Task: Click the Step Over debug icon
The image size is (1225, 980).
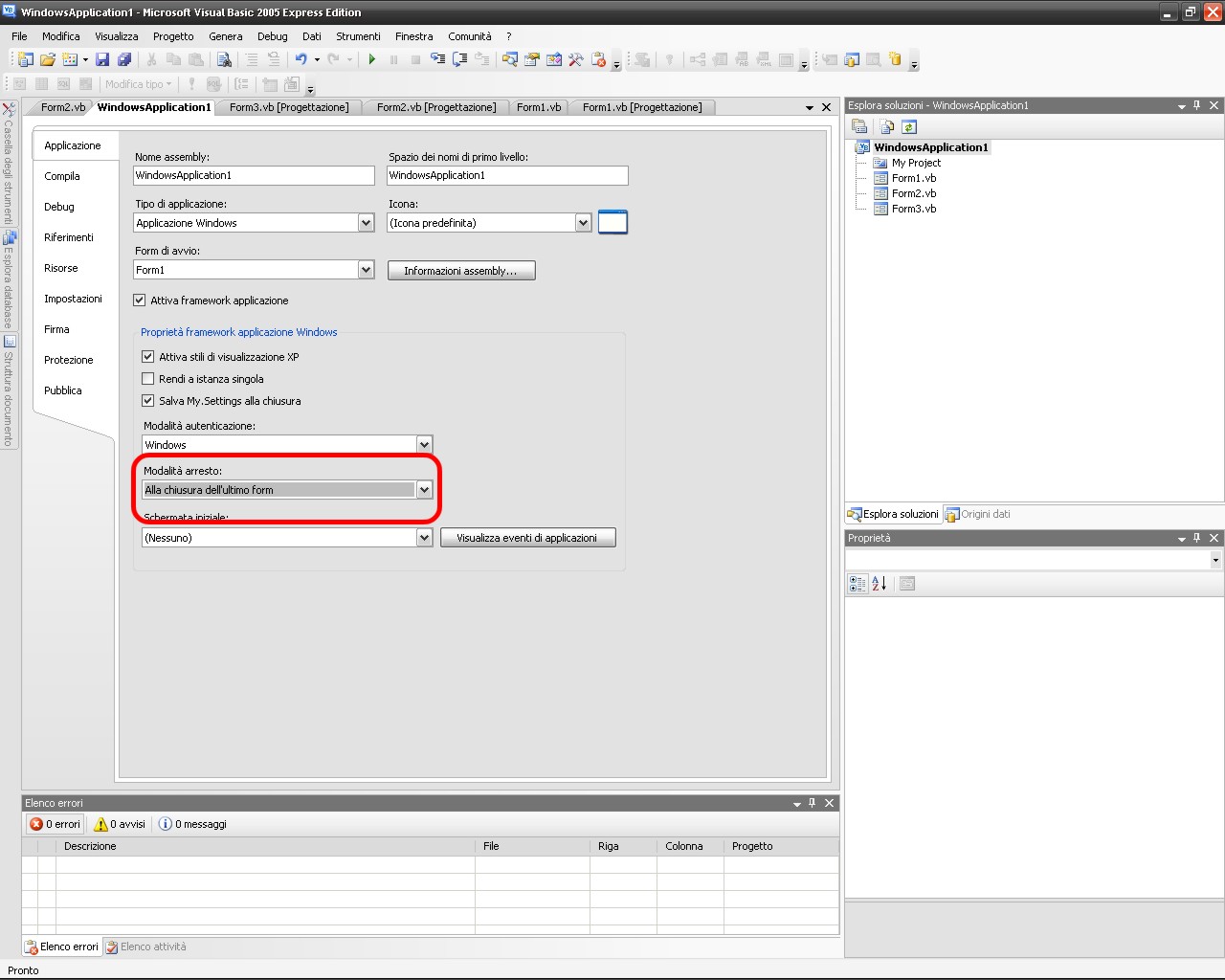Action: click(x=459, y=59)
